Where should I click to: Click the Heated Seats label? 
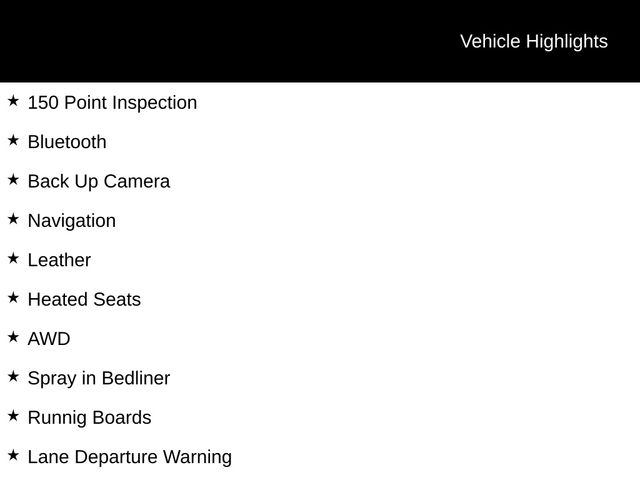tap(84, 300)
